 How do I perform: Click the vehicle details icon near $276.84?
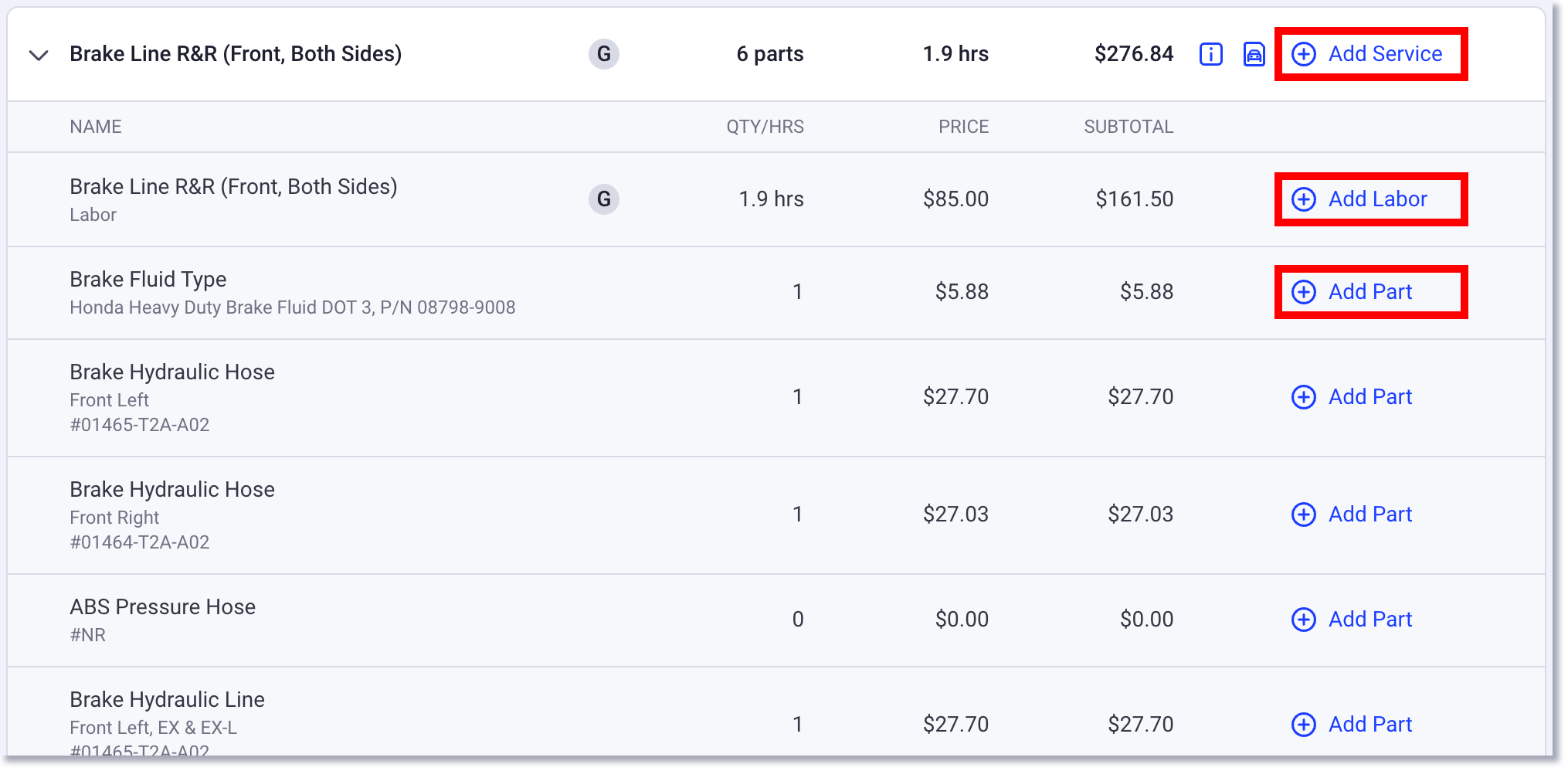(x=1254, y=54)
